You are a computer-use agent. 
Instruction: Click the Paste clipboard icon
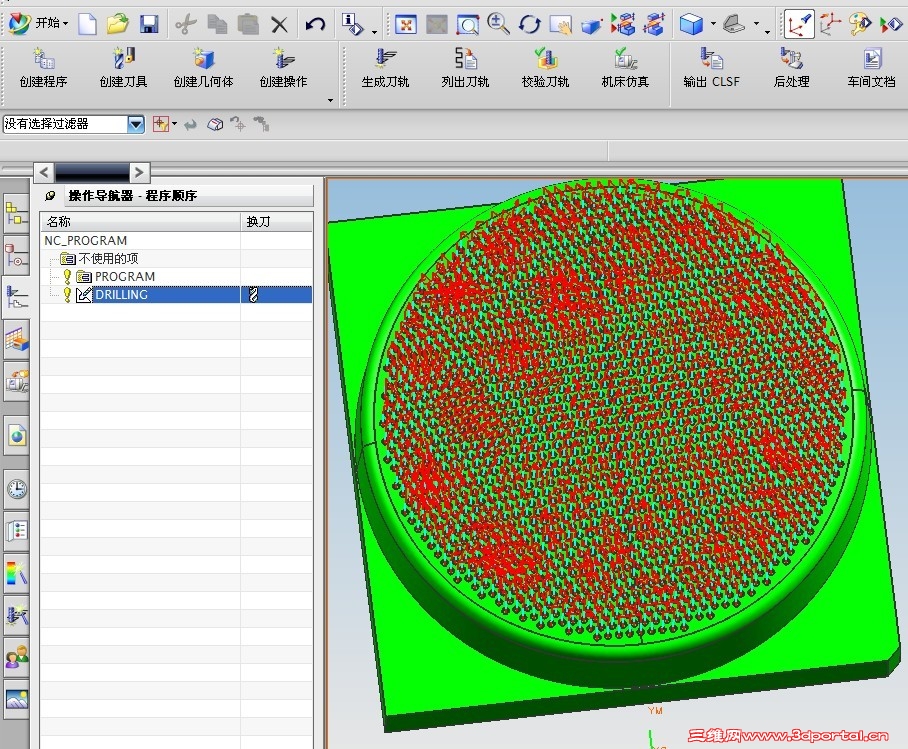click(x=248, y=24)
